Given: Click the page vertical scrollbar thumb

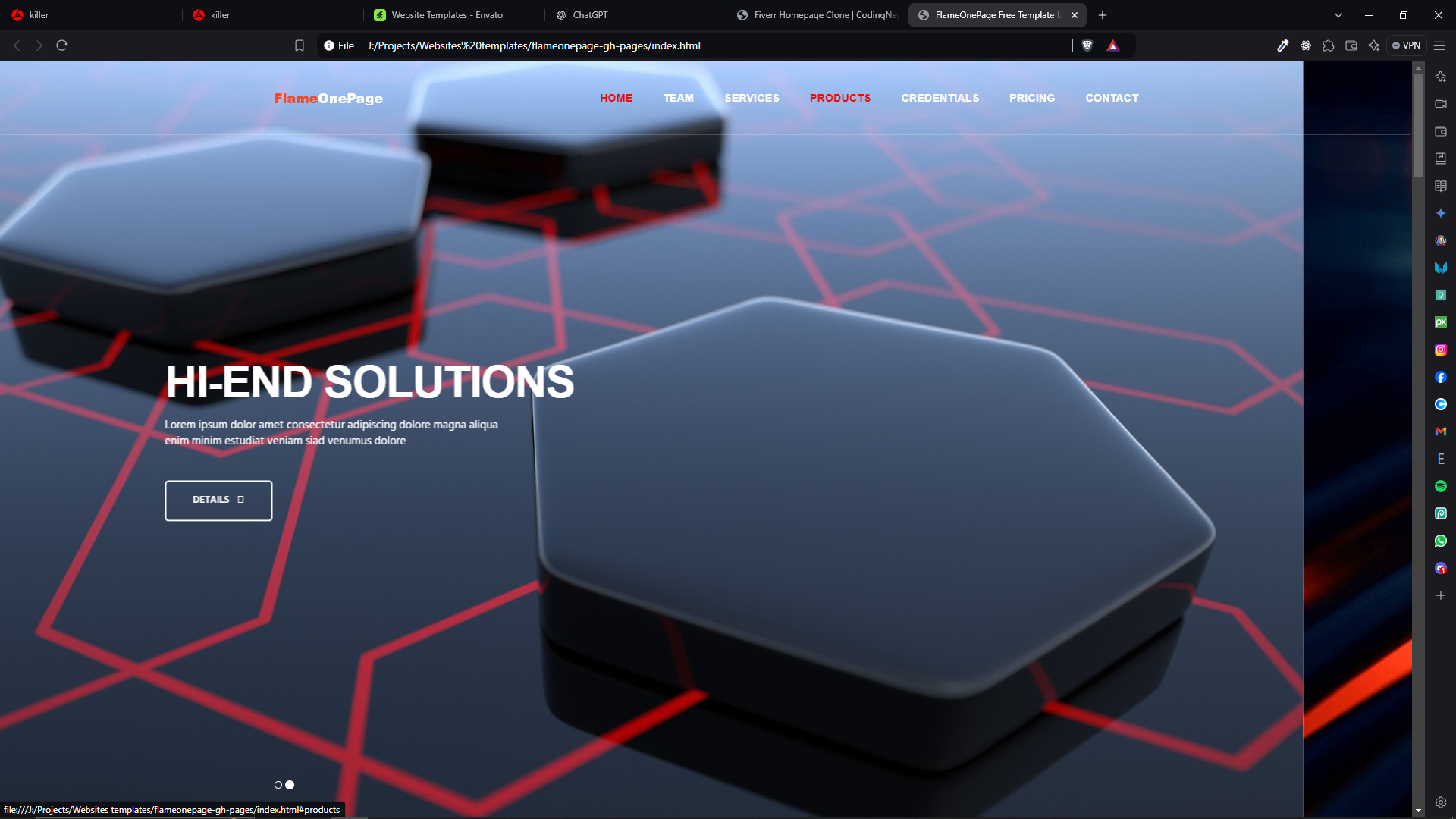Looking at the screenshot, I should point(1418,125).
